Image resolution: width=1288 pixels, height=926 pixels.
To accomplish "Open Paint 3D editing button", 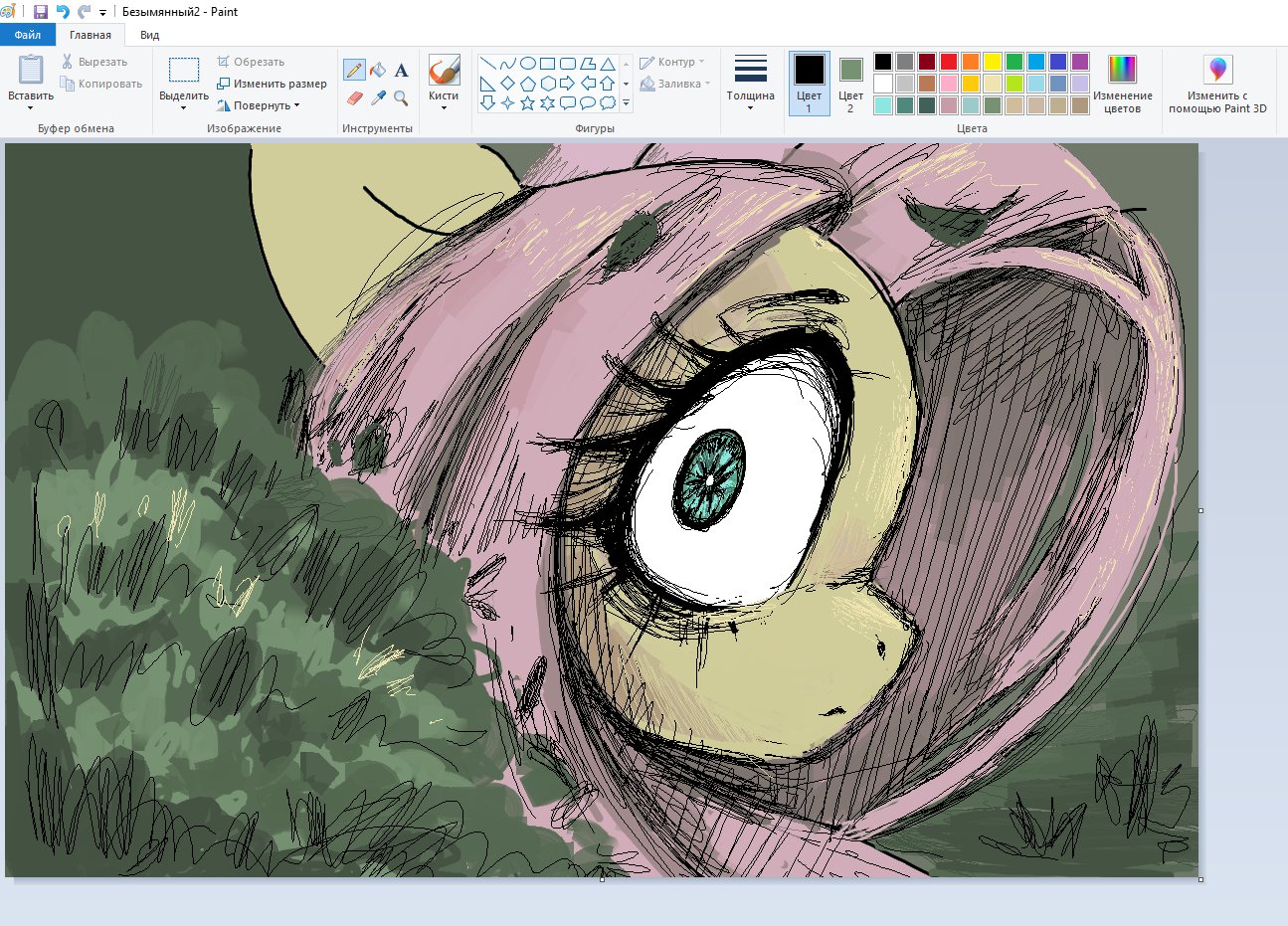I will [1217, 84].
